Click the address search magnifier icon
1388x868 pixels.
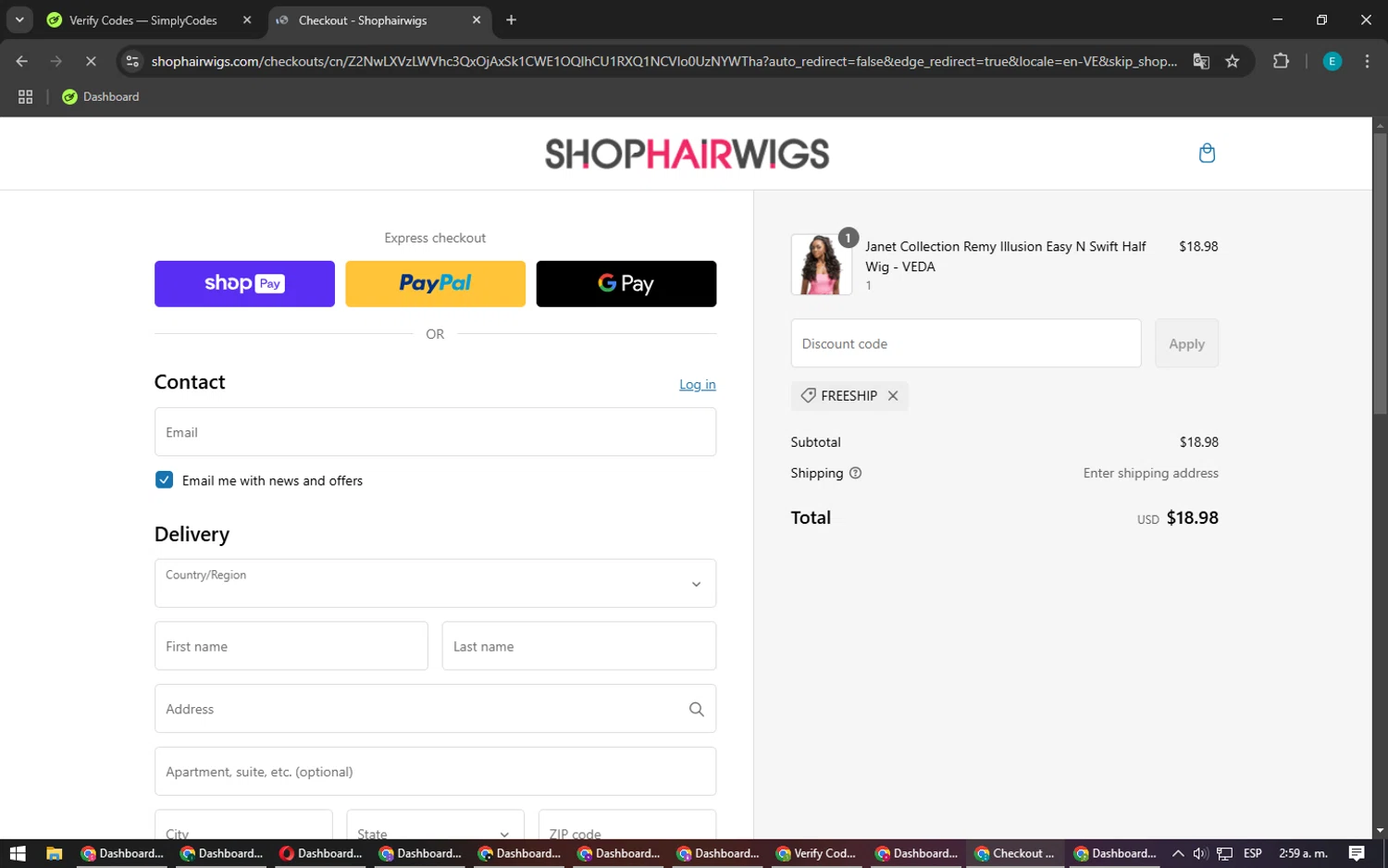tap(696, 709)
